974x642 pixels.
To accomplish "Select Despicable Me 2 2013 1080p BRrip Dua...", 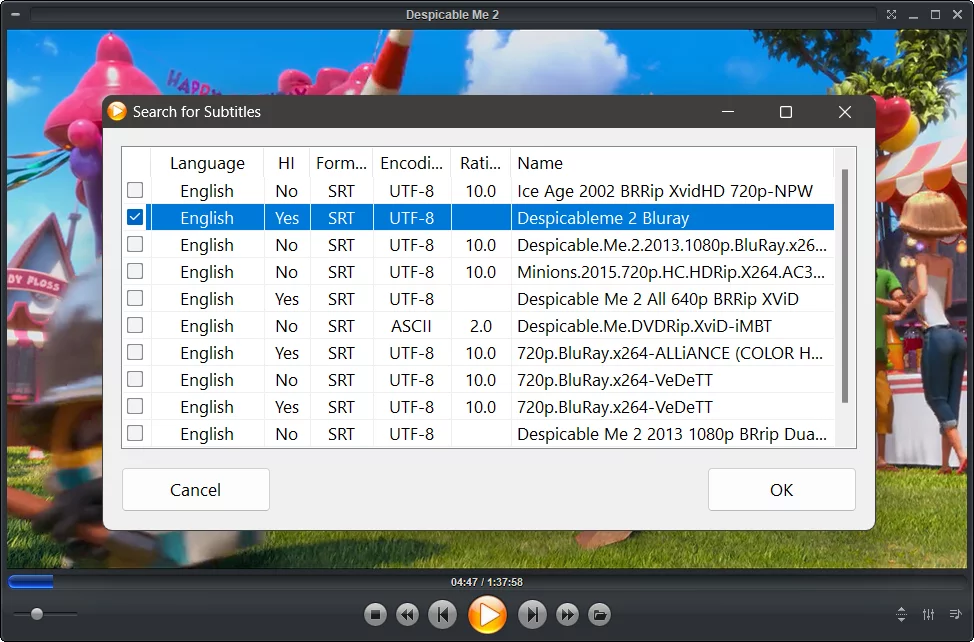I will click(x=671, y=434).
